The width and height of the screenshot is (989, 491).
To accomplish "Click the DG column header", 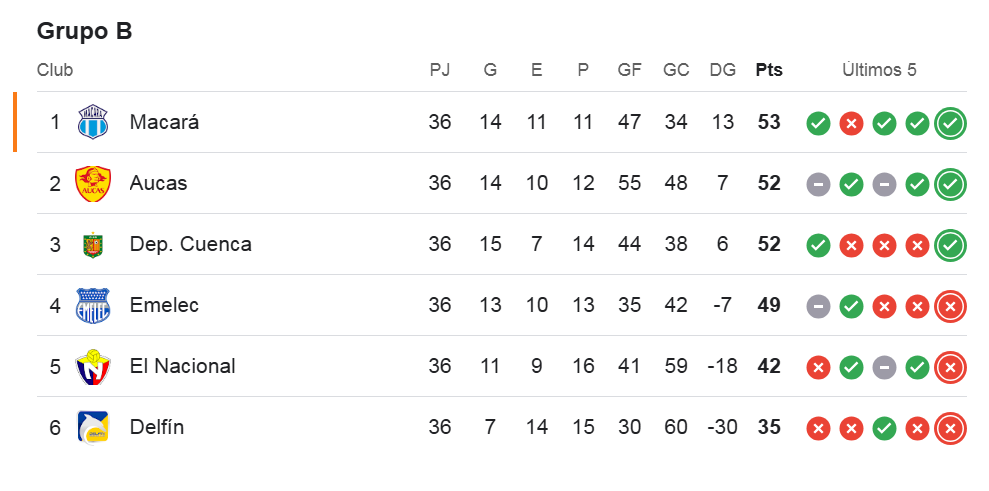I will pyautogui.click(x=722, y=70).
